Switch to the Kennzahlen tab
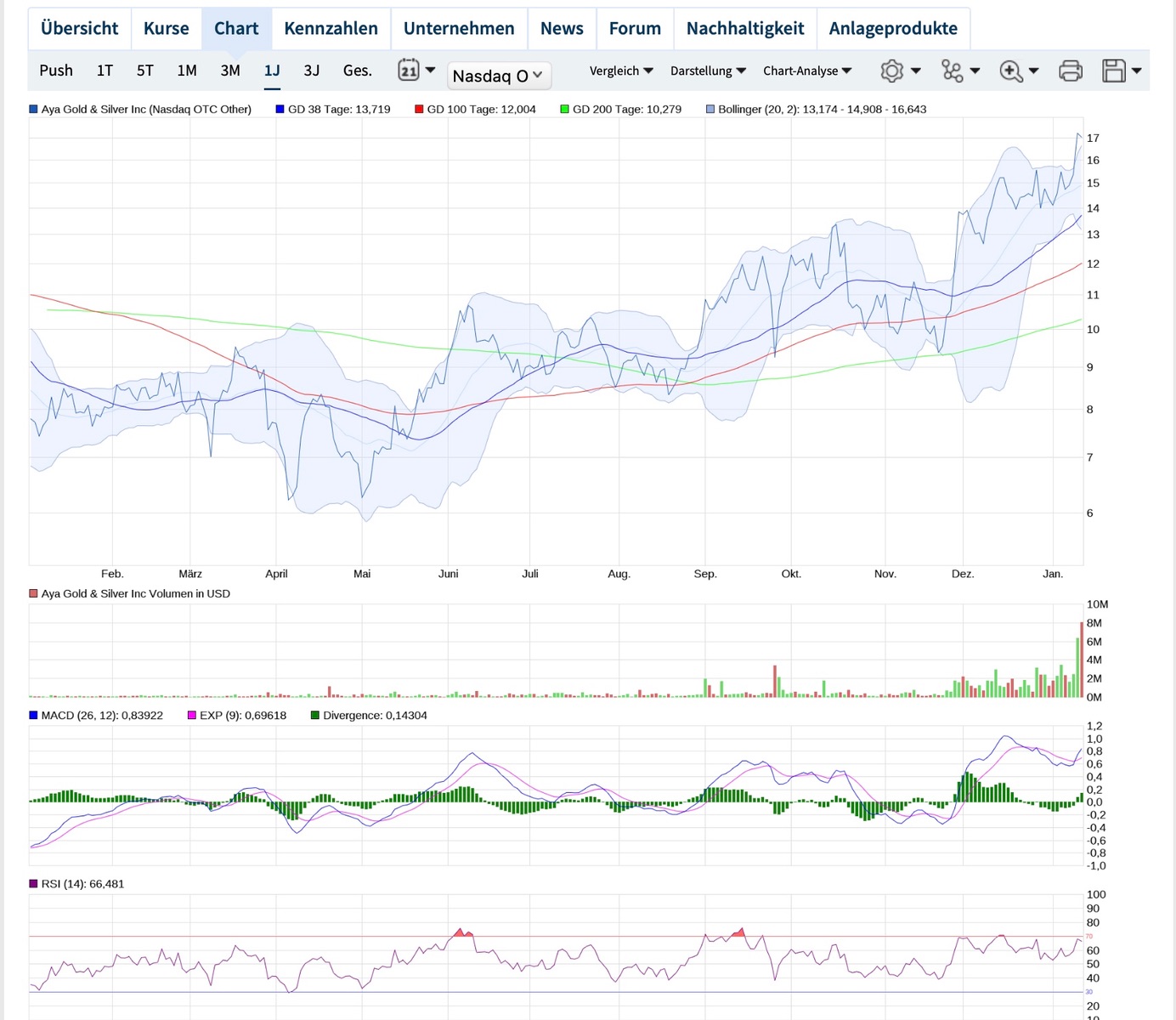The height and width of the screenshot is (1020, 1176). click(x=331, y=28)
